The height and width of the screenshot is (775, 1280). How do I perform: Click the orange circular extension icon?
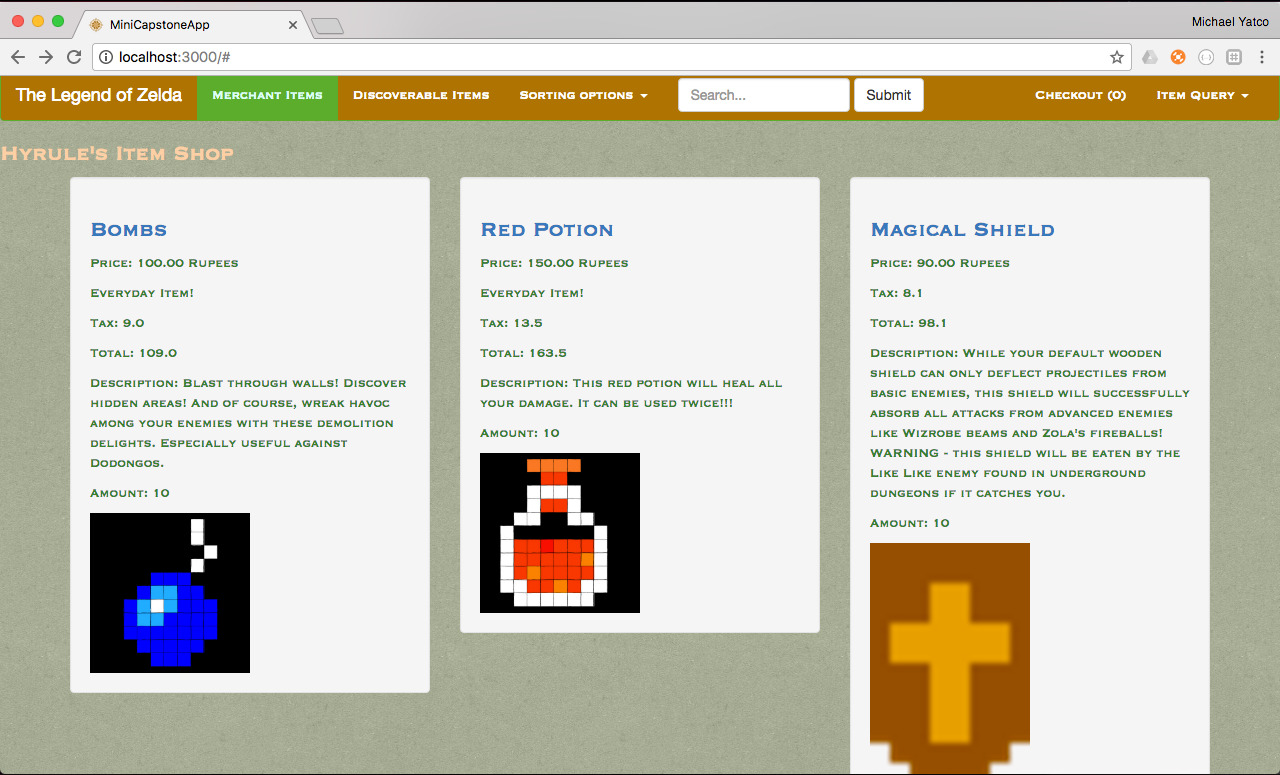coord(1178,57)
